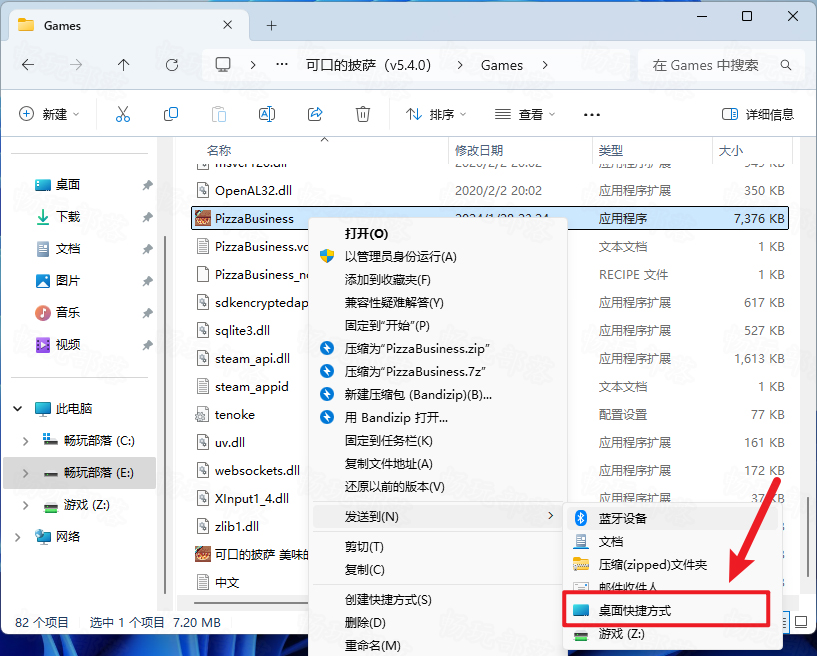Screen dimensions: 817x656
Task: Open the 查看 view dropdown
Action: click(x=525, y=114)
